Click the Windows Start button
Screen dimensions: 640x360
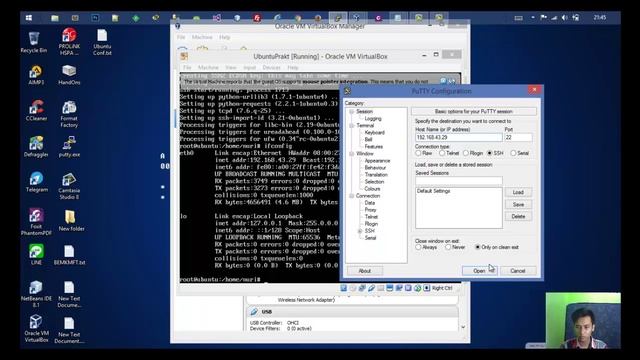point(29,18)
